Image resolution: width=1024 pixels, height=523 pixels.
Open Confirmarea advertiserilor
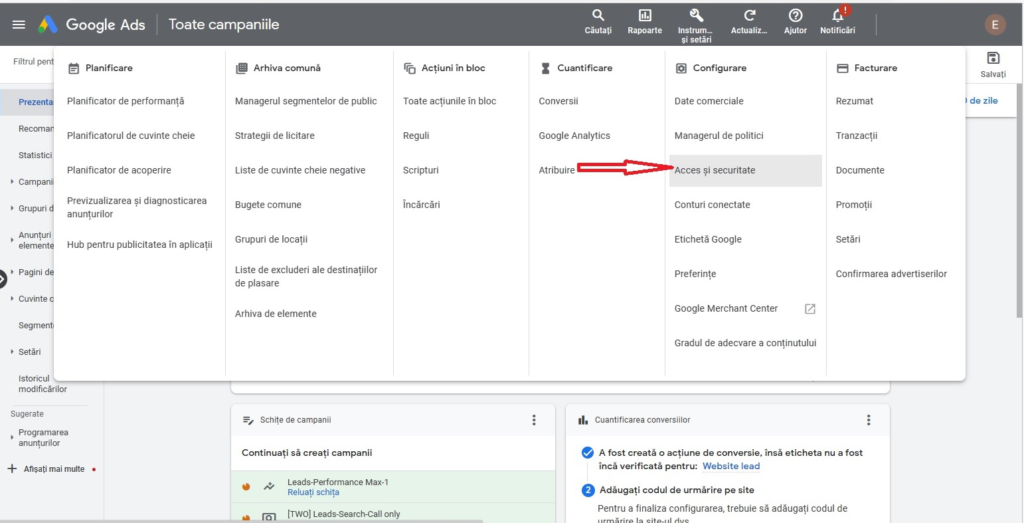(891, 274)
